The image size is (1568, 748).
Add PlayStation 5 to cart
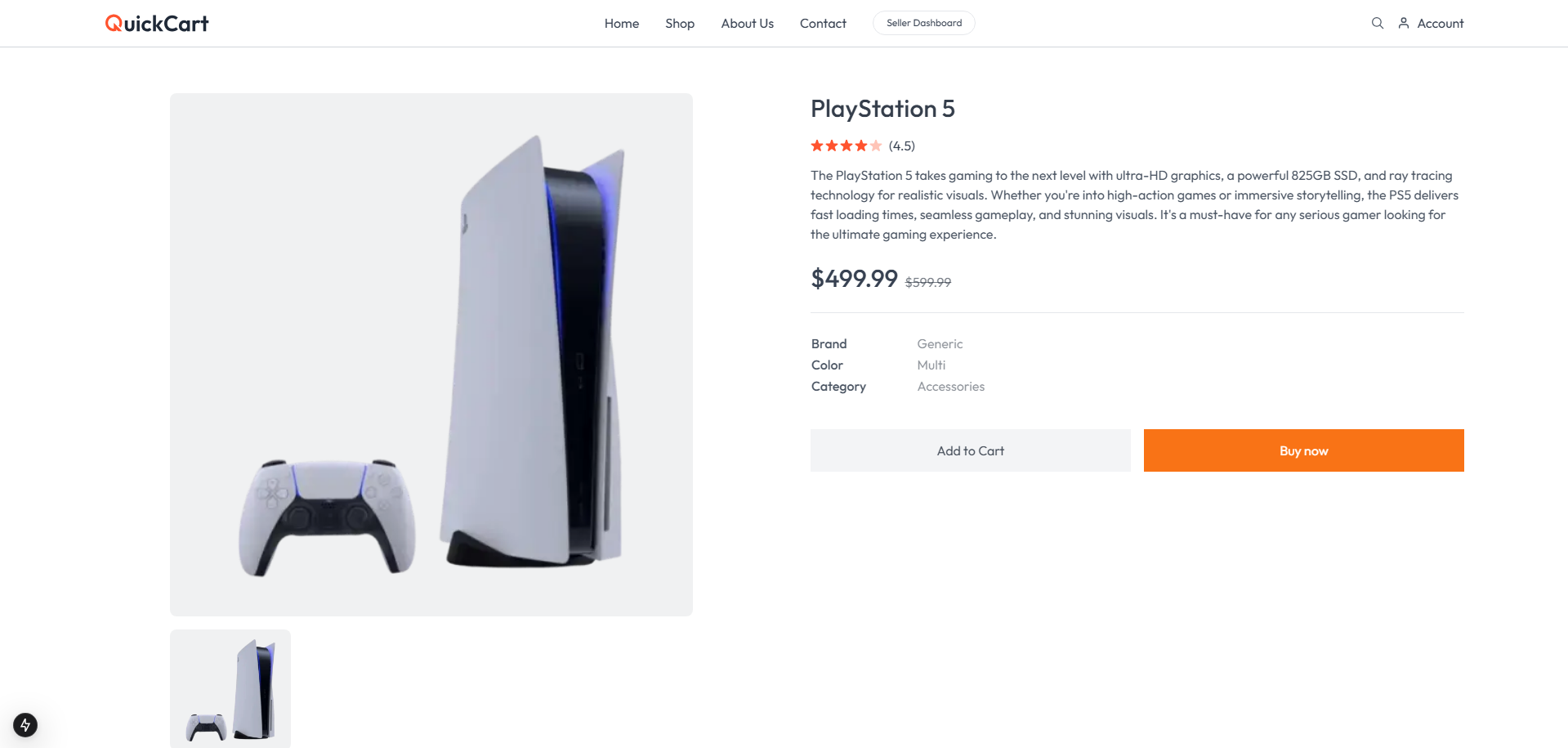970,450
